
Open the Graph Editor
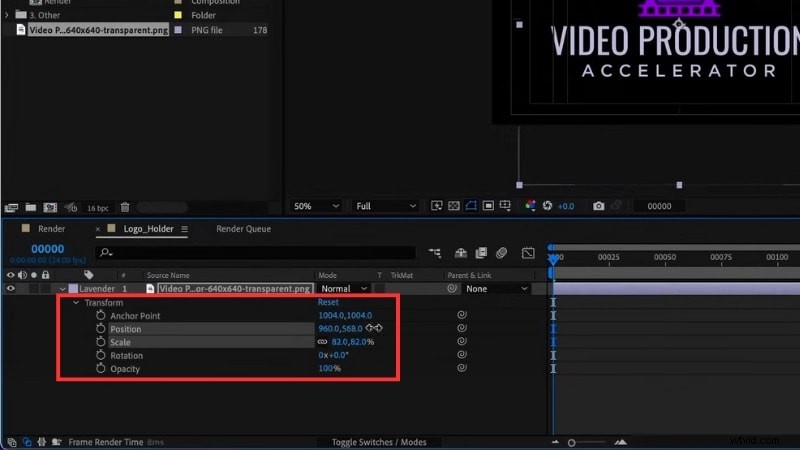pyautogui.click(x=528, y=253)
